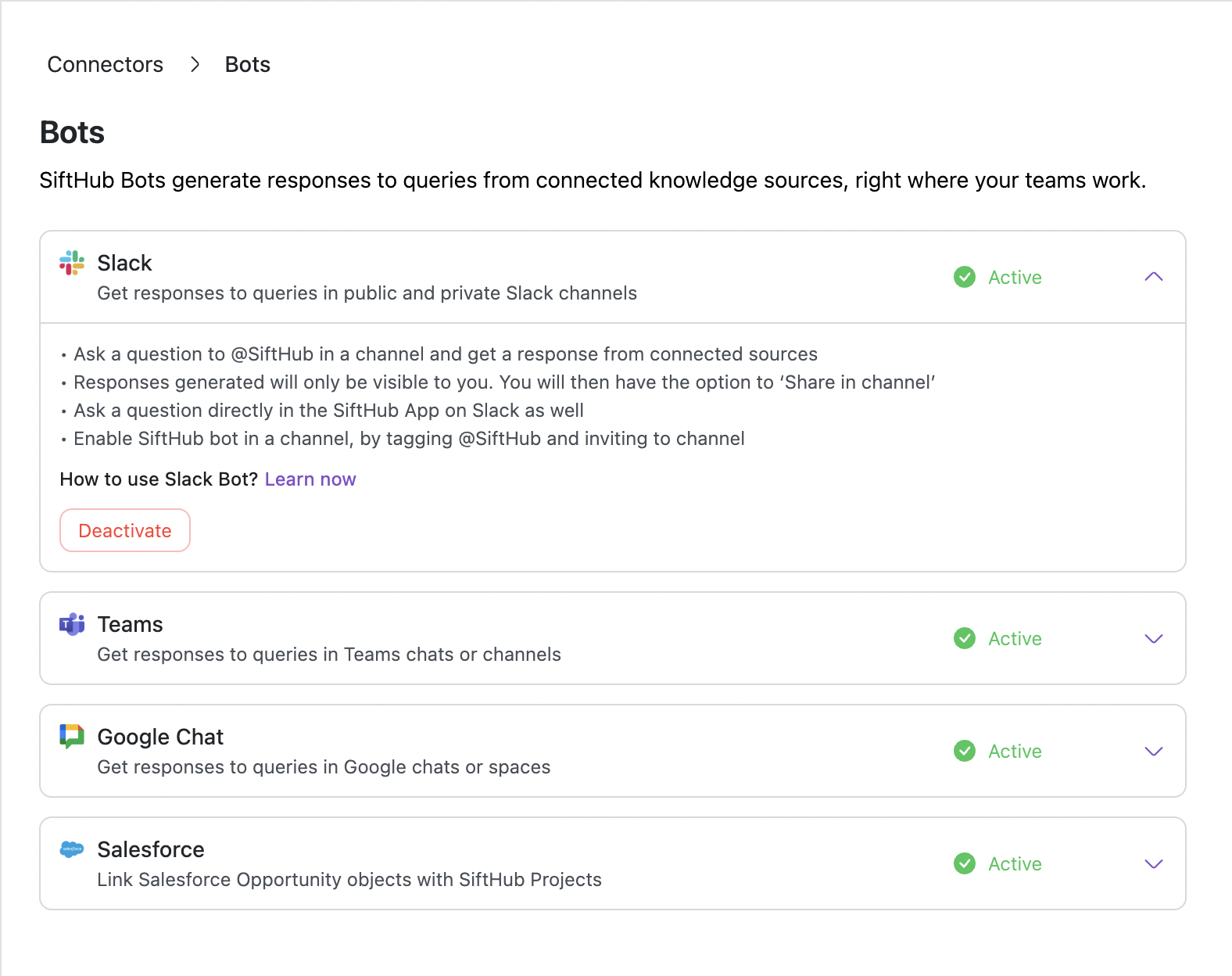Click the Google Chat title text
The image size is (1232, 976).
(160, 737)
